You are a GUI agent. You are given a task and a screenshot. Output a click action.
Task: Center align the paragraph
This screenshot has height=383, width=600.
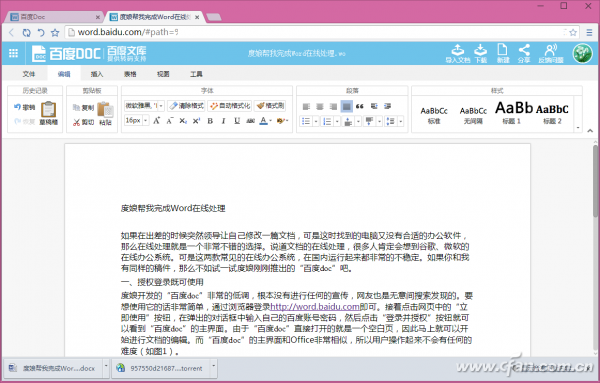pyautogui.click(x=320, y=106)
